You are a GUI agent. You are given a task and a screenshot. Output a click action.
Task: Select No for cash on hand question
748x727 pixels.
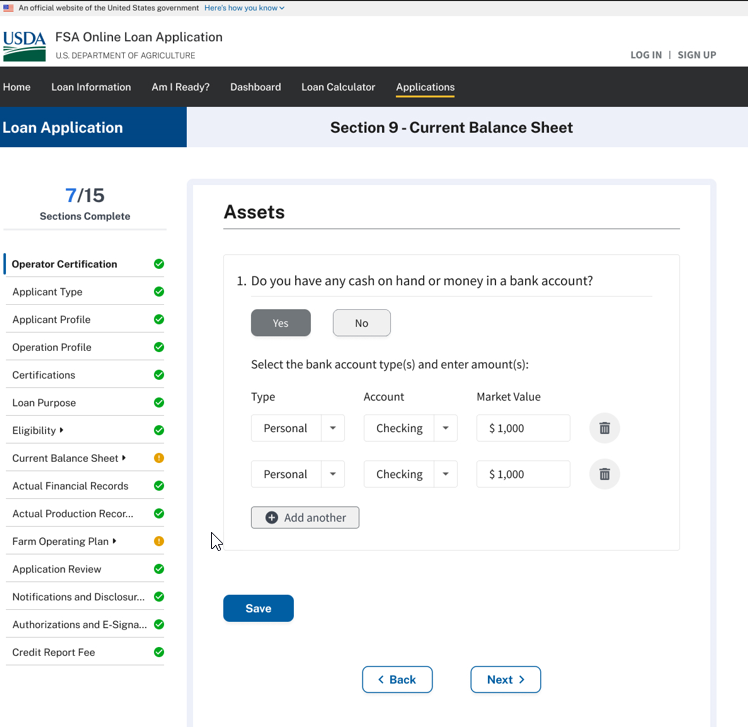click(x=361, y=323)
